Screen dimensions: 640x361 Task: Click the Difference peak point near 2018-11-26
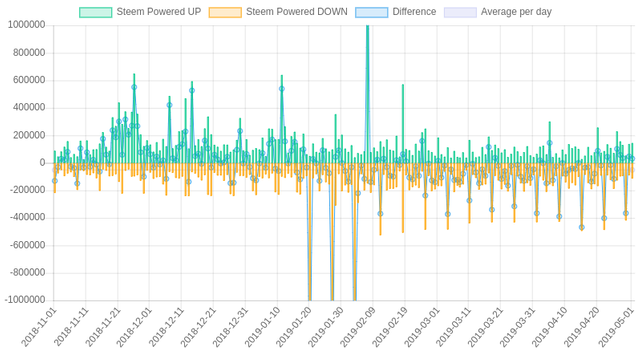coord(134,87)
